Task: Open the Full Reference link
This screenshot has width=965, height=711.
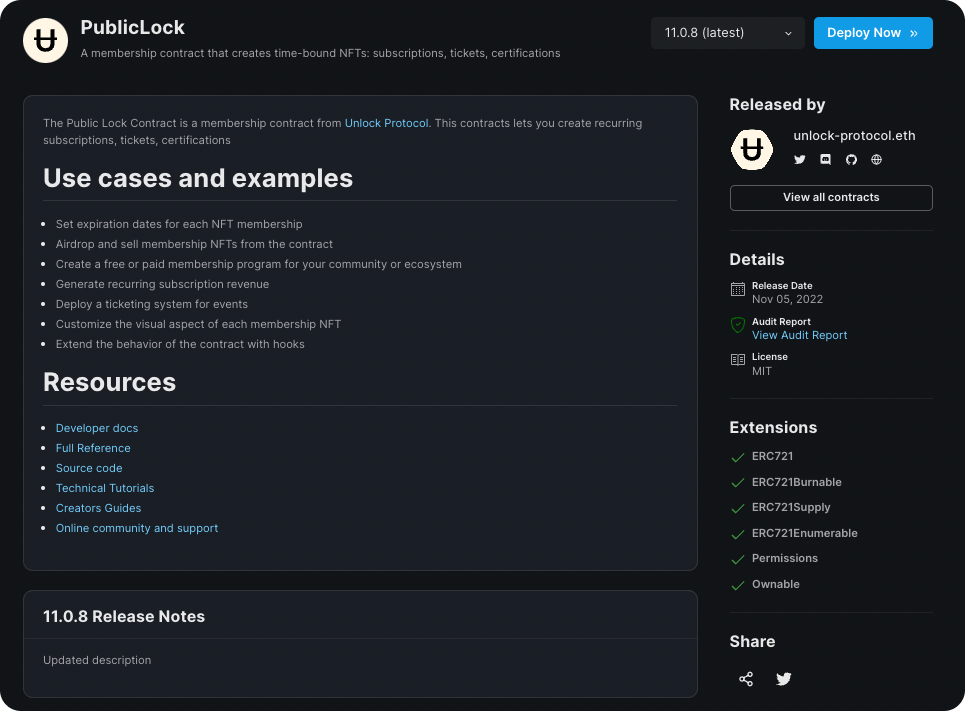Action: tap(93, 448)
